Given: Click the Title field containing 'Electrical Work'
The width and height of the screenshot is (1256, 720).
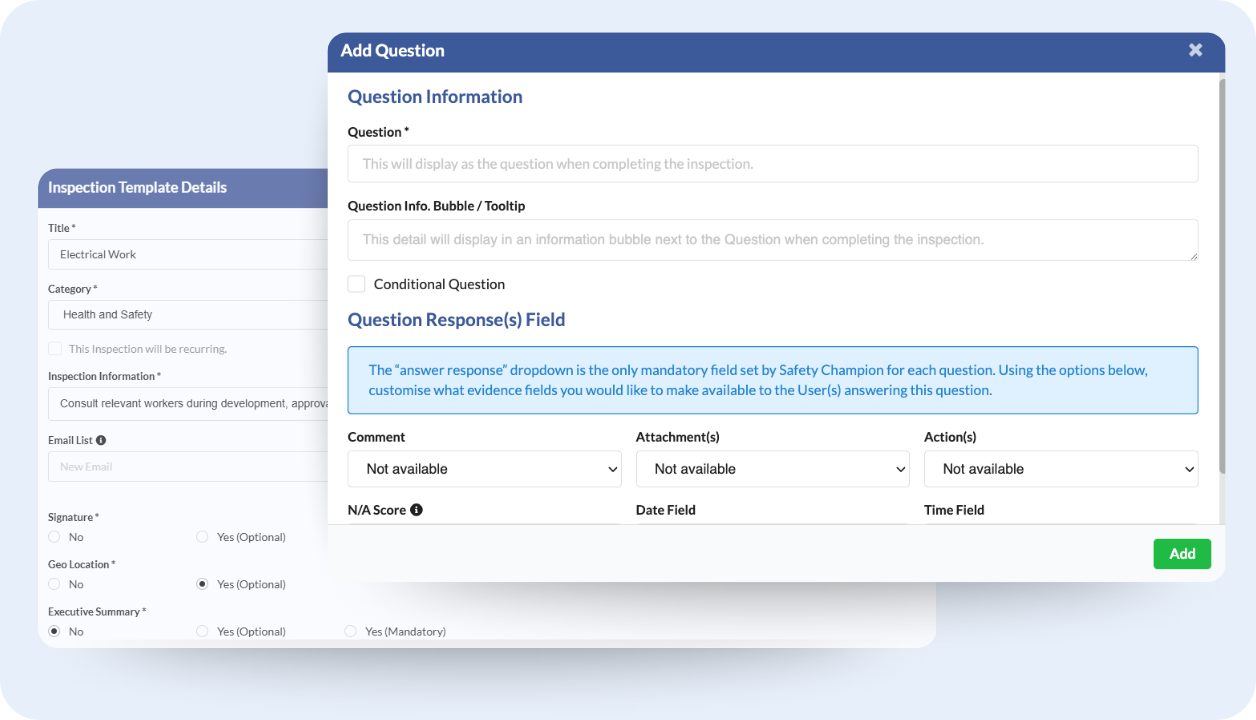Looking at the screenshot, I should (188, 254).
